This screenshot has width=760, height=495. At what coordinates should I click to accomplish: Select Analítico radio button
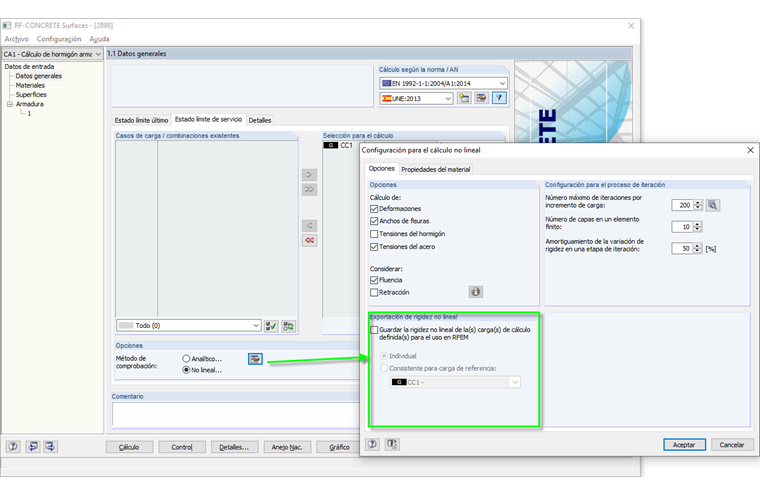[186, 359]
